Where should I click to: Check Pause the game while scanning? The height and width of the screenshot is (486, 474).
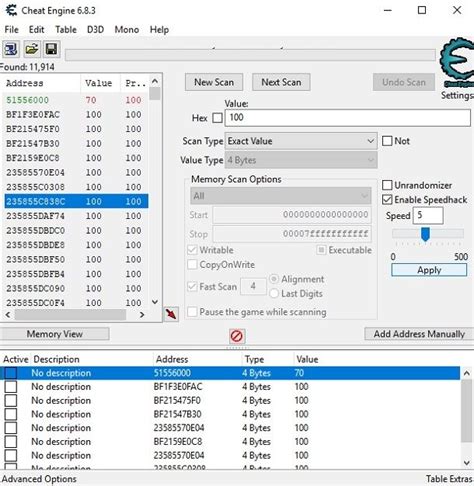tap(192, 312)
